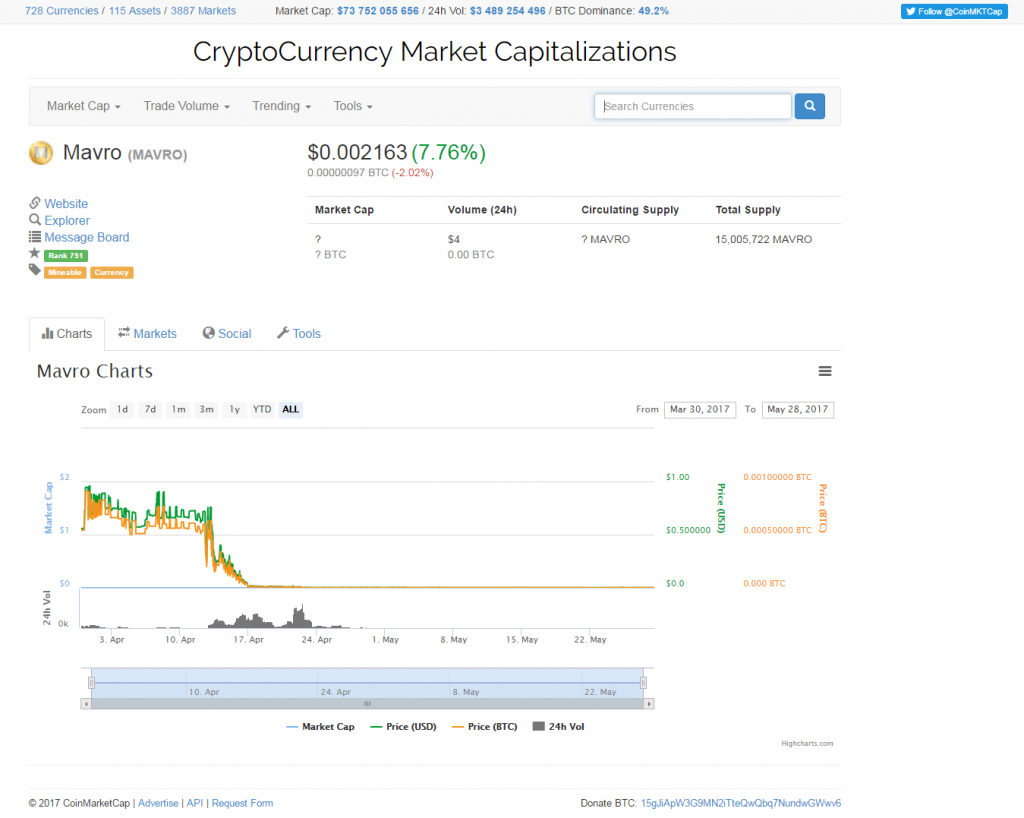Click the Follow @CoinMKTCap Twitter button
This screenshot has height=818, width=1024.
(953, 11)
